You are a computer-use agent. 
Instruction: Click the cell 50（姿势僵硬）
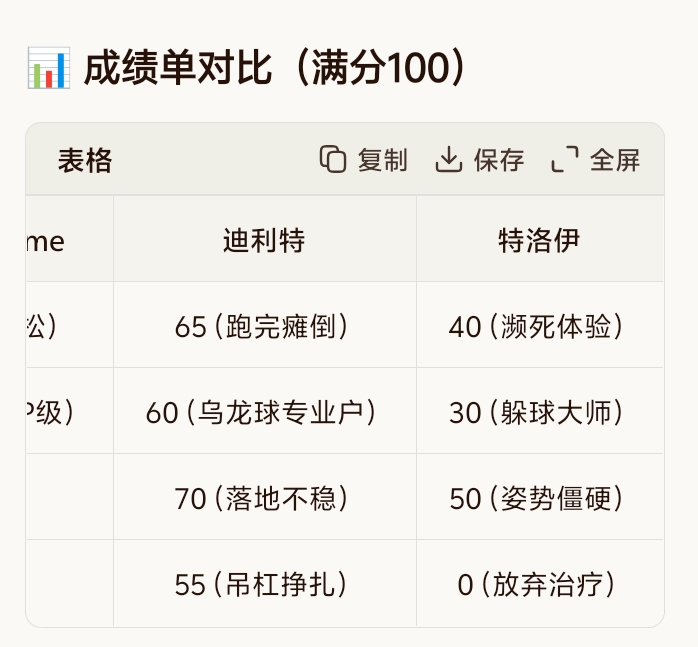539,498
